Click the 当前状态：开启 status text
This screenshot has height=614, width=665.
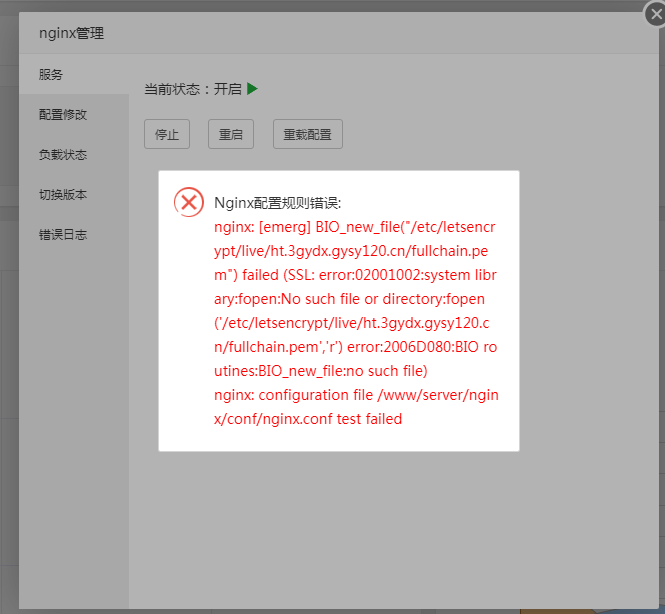[193, 89]
